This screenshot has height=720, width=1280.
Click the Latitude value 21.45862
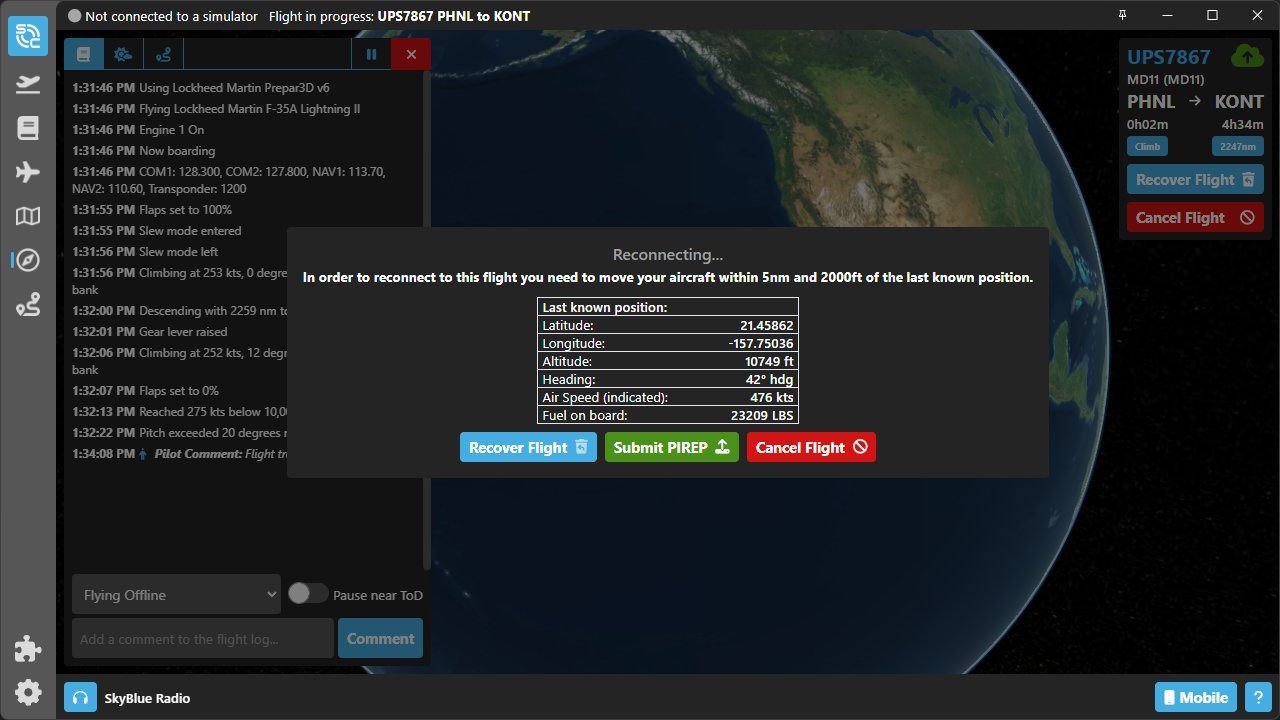click(766, 325)
